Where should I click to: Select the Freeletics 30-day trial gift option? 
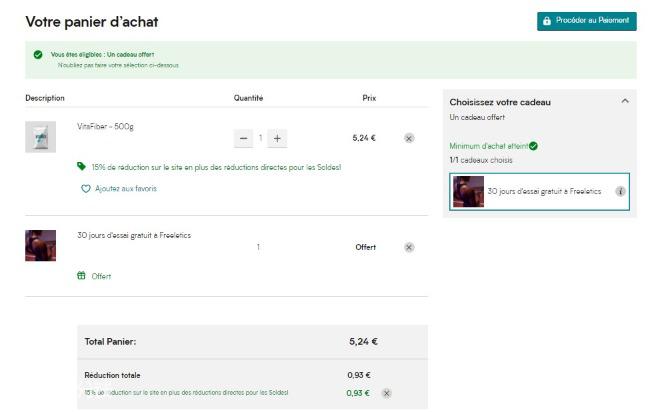click(539, 192)
